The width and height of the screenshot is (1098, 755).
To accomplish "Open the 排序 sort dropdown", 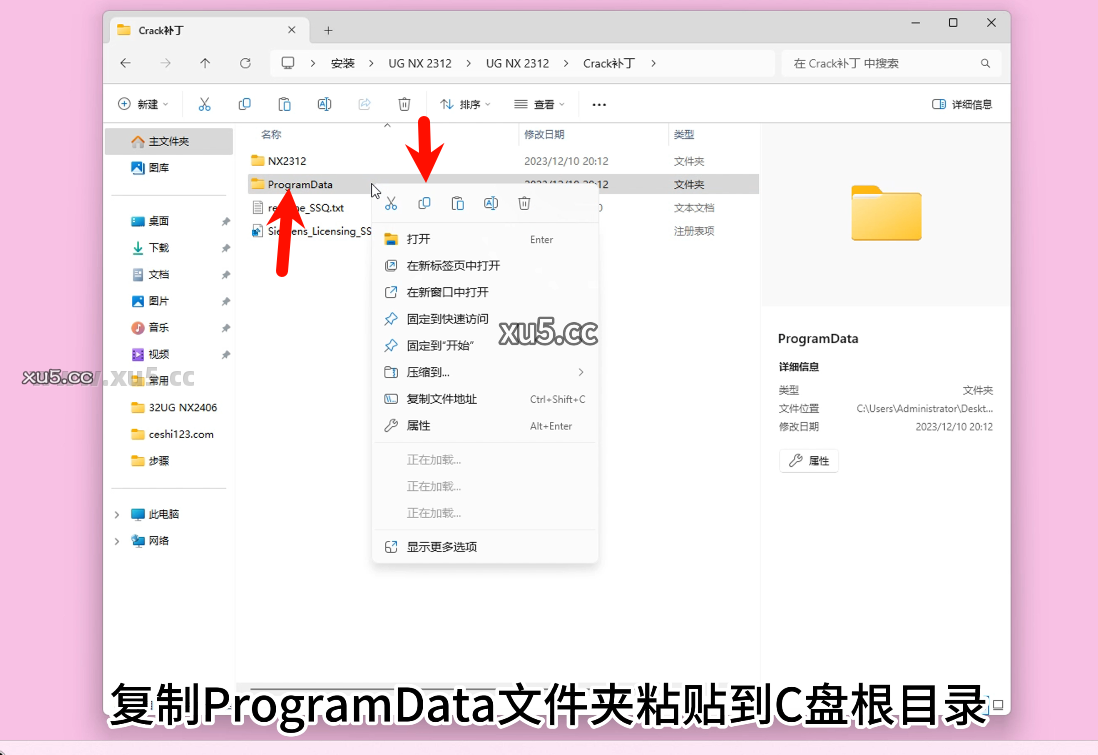I will (x=466, y=103).
